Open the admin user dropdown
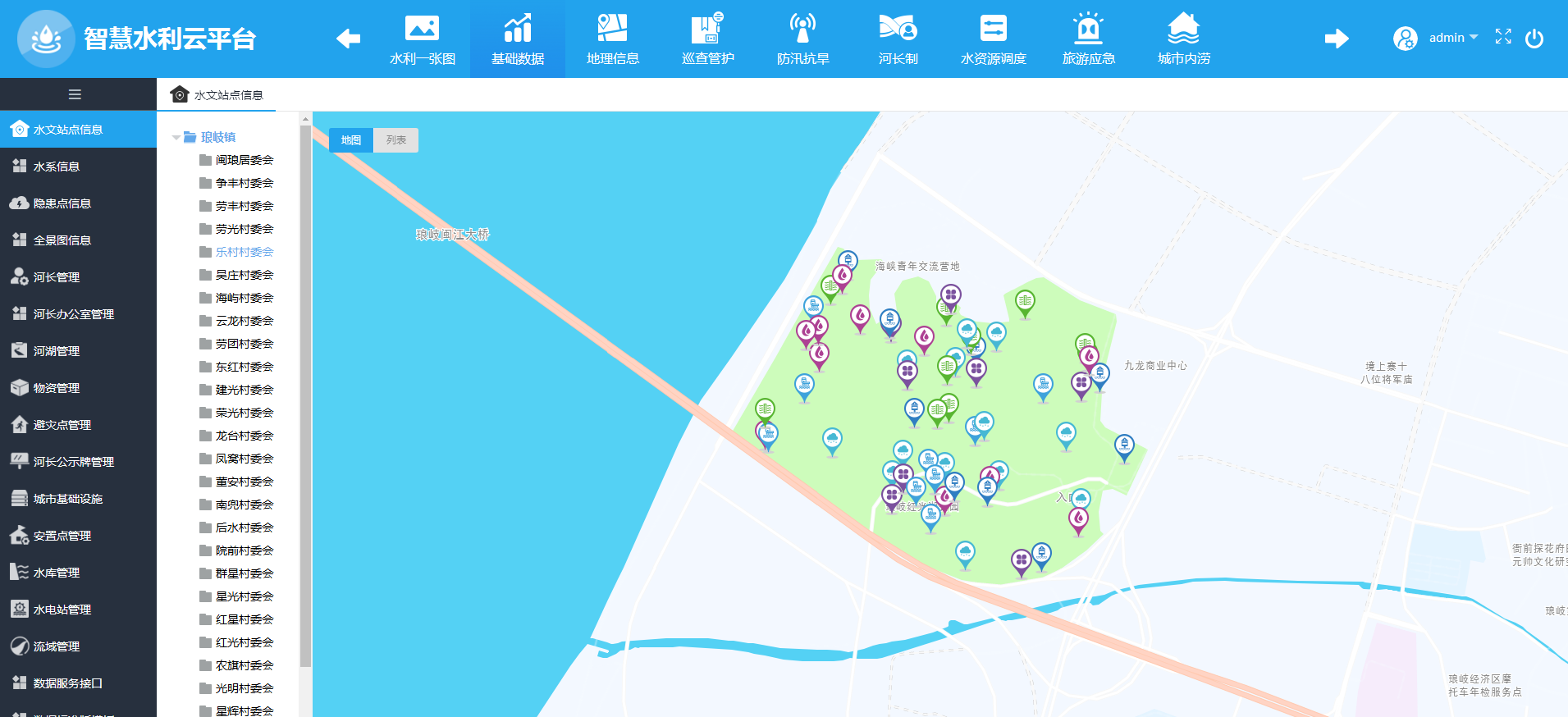This screenshot has width=1568, height=717. point(1451,38)
